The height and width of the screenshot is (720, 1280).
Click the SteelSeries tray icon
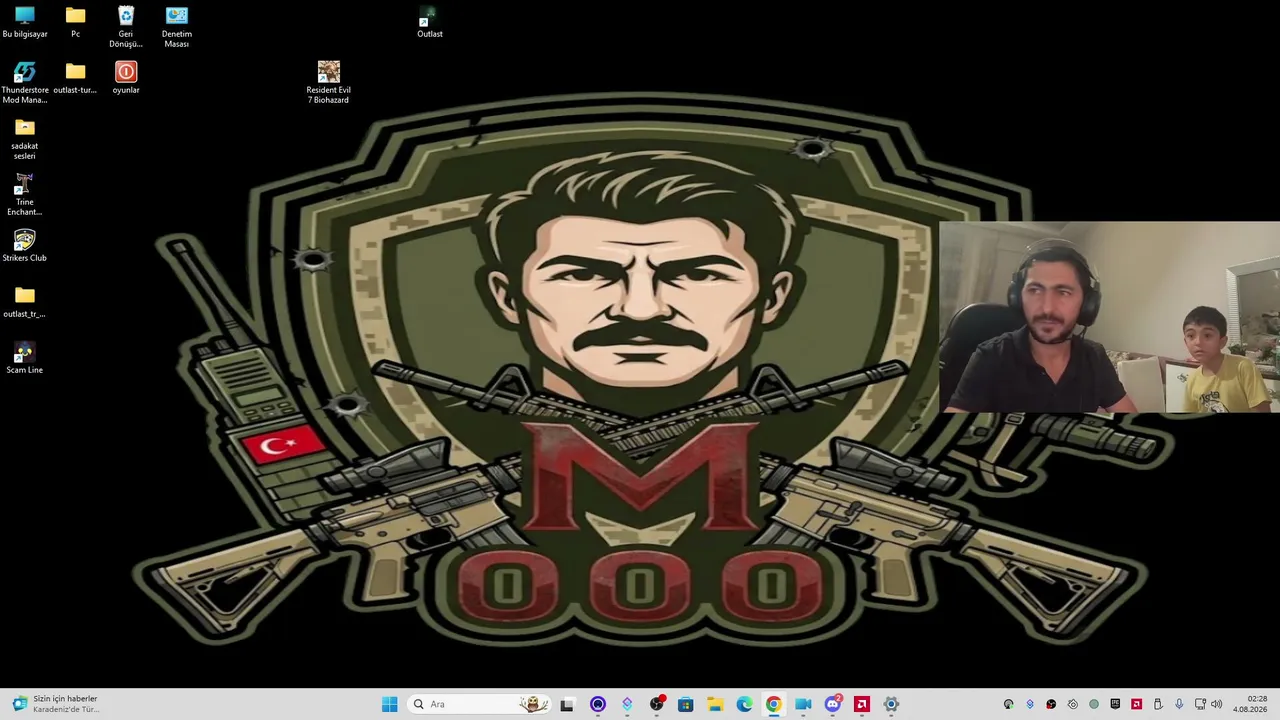[x=1073, y=704]
